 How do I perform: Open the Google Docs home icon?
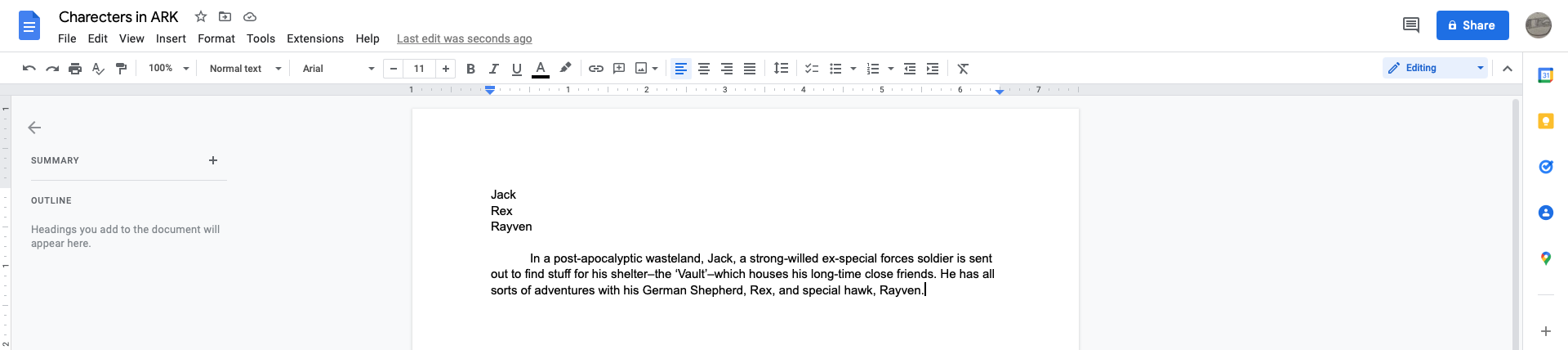click(x=29, y=26)
